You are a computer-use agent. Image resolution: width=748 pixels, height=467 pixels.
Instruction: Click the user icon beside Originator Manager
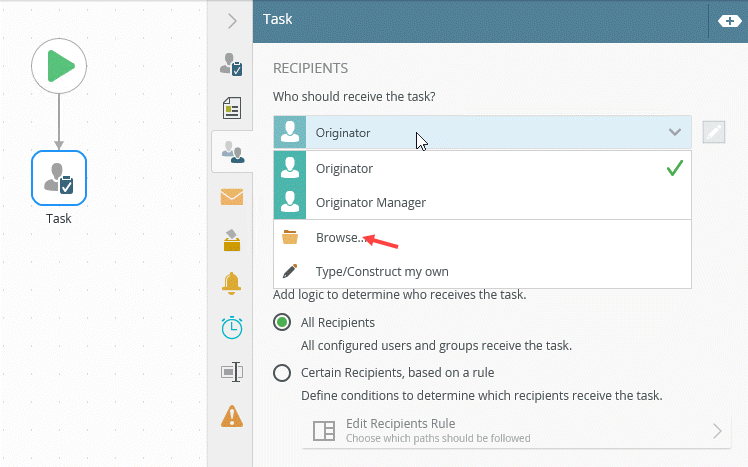point(290,202)
